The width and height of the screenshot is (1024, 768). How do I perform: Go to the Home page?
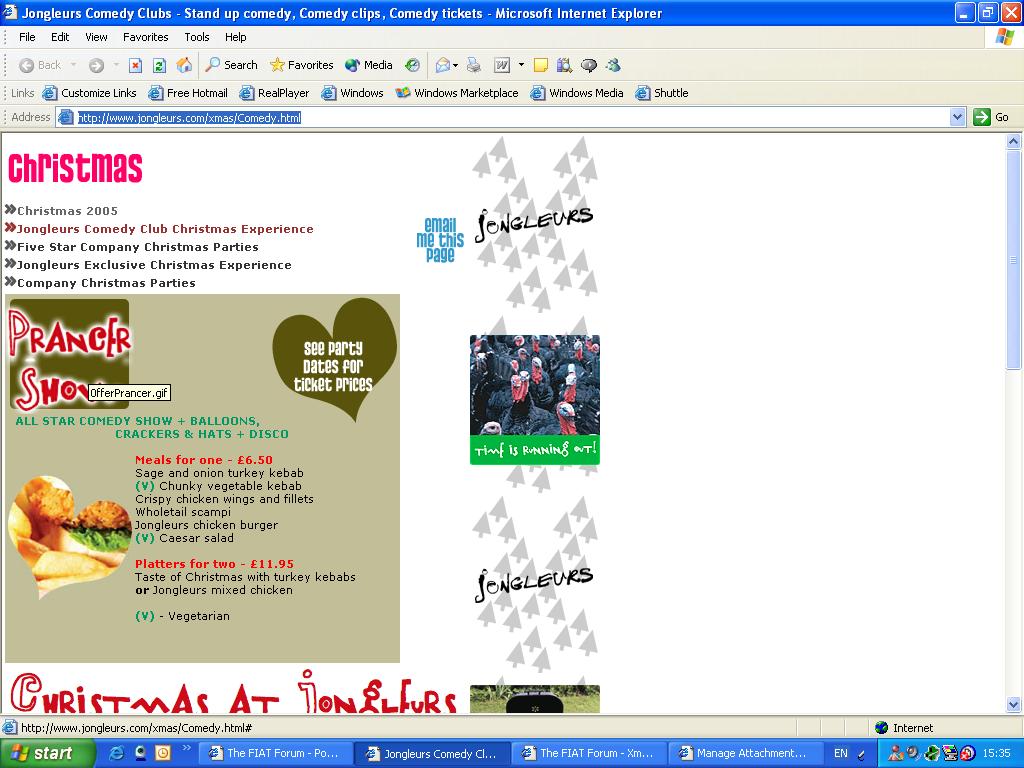click(x=184, y=65)
